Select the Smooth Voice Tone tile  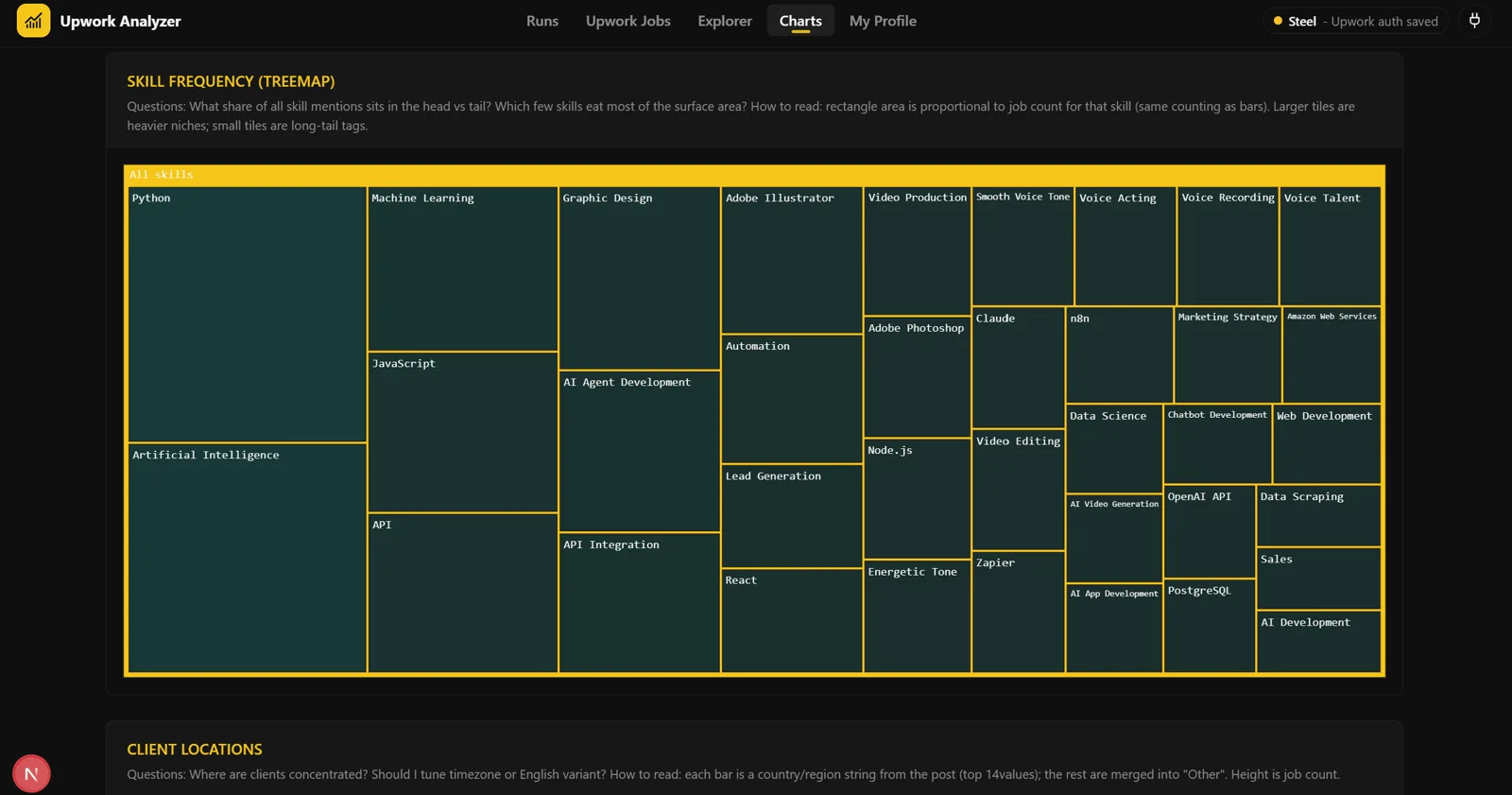tap(1023, 247)
